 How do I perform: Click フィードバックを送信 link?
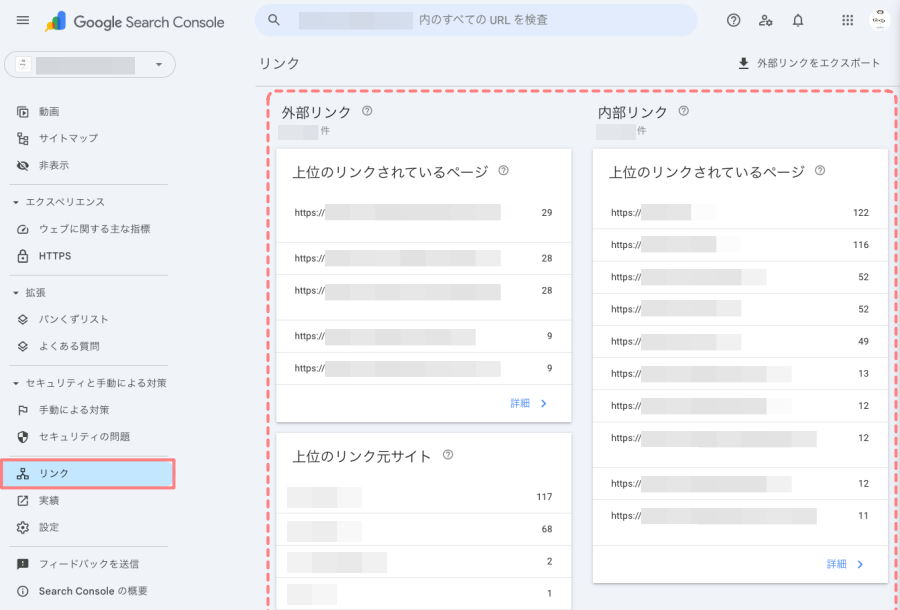(x=88, y=564)
